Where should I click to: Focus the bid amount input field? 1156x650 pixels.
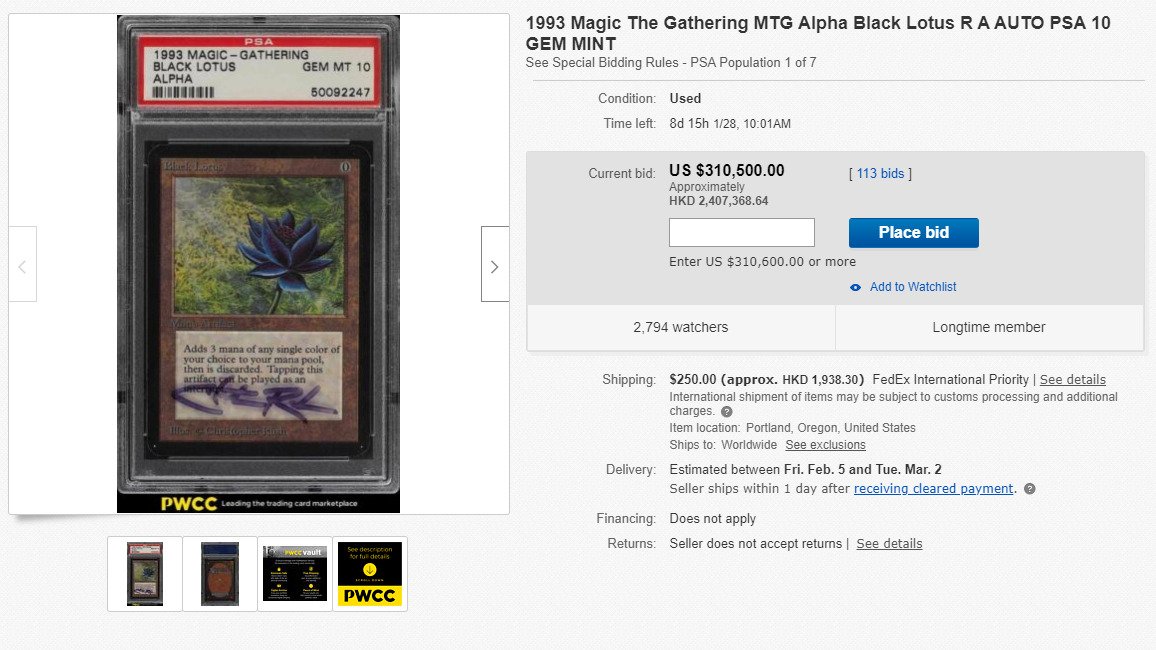742,233
